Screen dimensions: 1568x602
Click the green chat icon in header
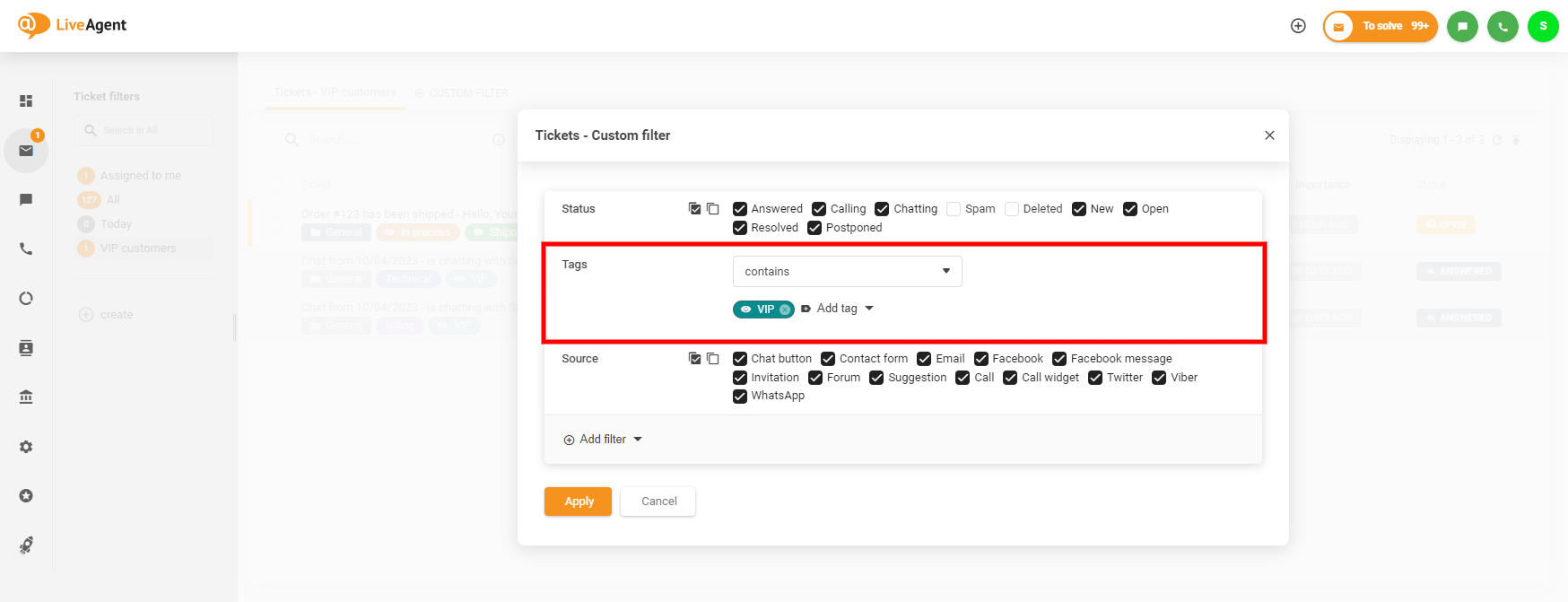tap(1462, 26)
